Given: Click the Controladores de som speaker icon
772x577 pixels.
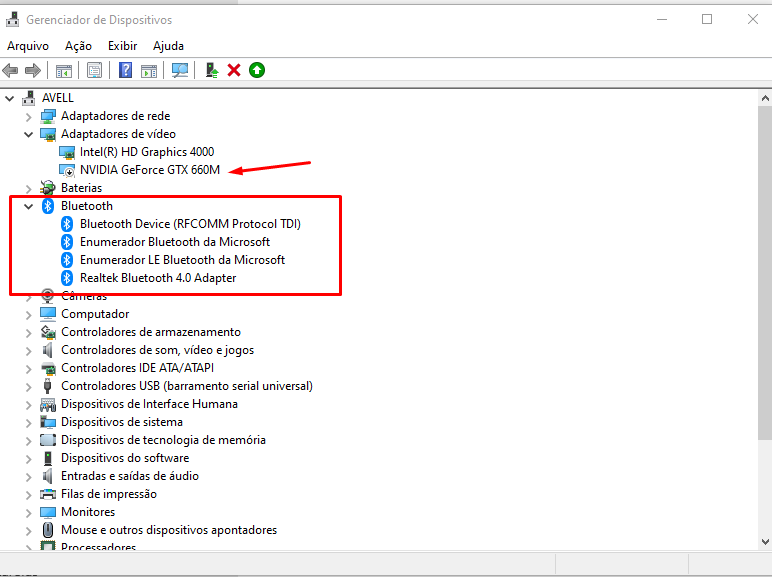Looking at the screenshot, I should click(x=48, y=350).
